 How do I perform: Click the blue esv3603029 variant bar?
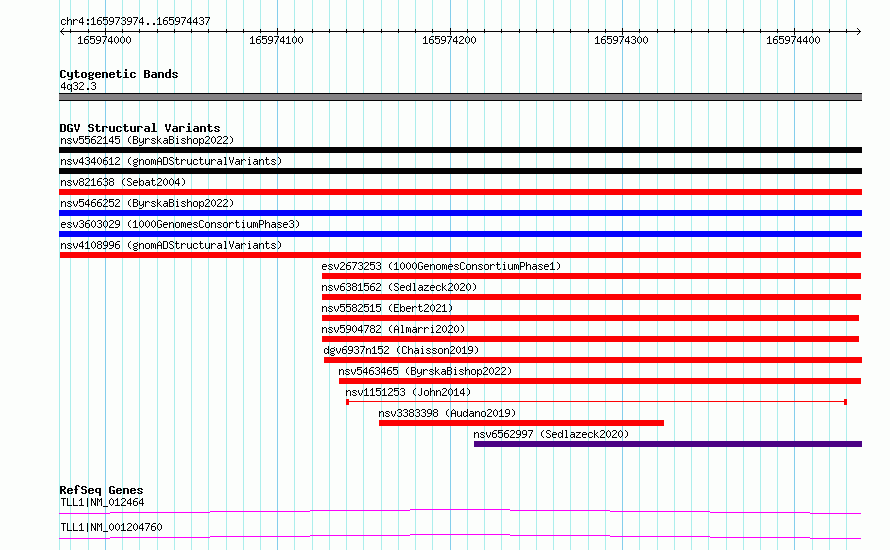[460, 234]
